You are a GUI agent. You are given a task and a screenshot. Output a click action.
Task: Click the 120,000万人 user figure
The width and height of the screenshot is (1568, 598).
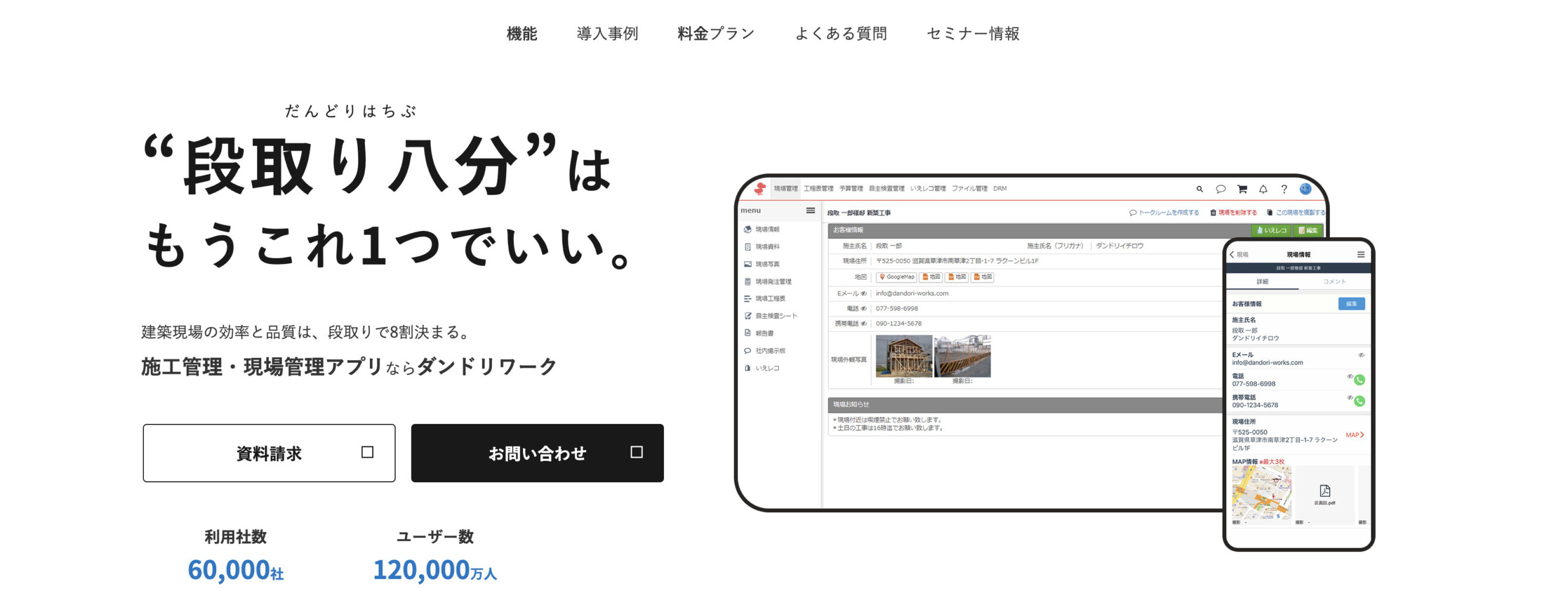(x=435, y=570)
